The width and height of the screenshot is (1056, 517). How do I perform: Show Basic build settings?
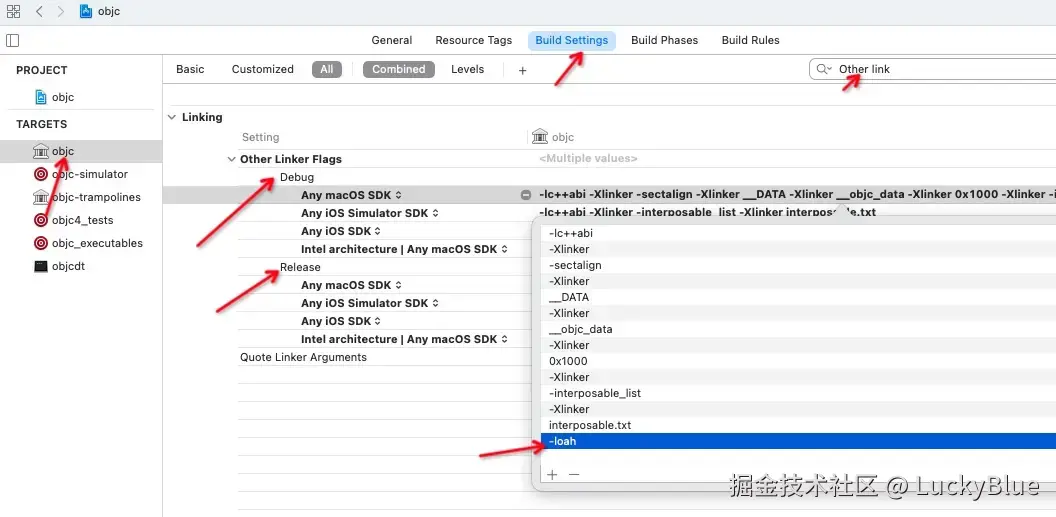click(190, 69)
